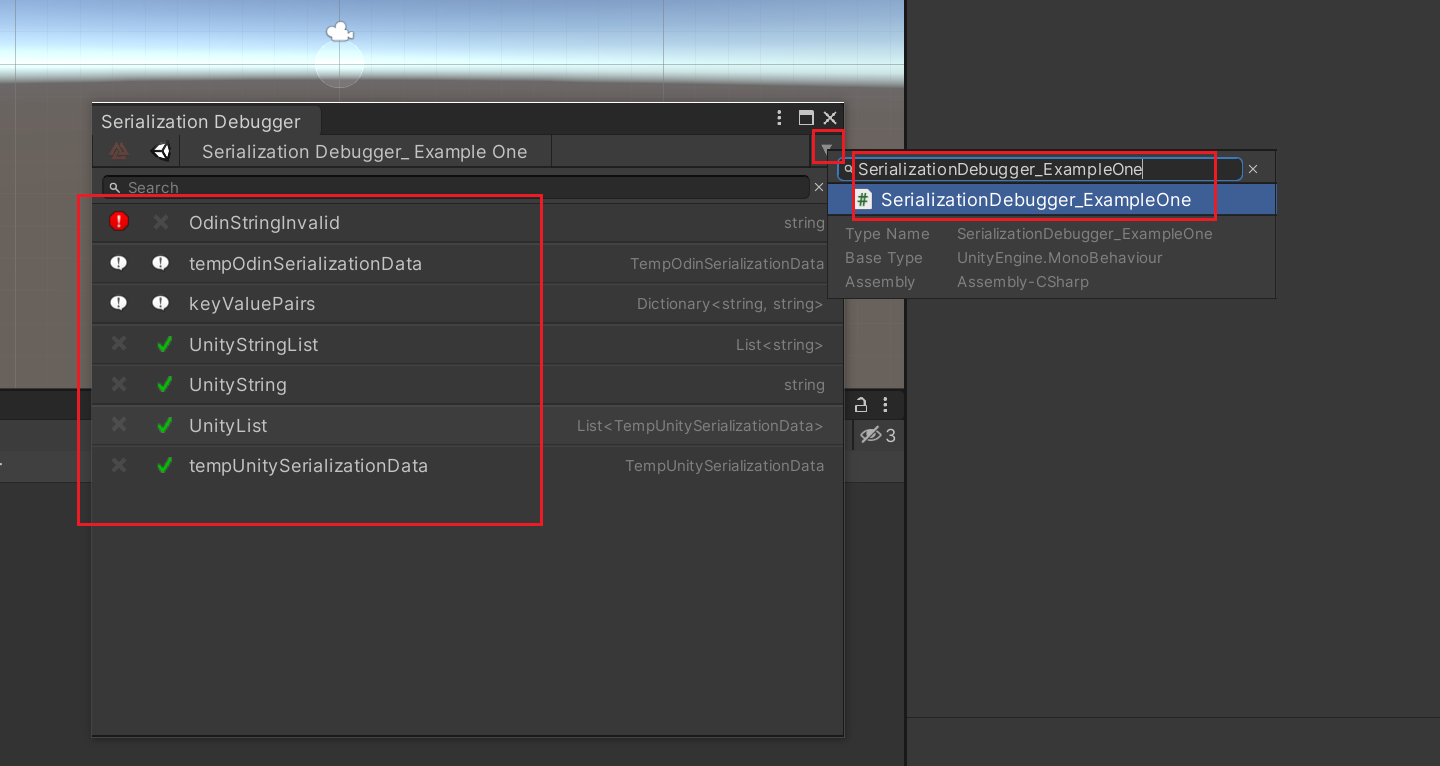The width and height of the screenshot is (1440, 766).
Task: Clear the member search field
Action: coord(819,187)
